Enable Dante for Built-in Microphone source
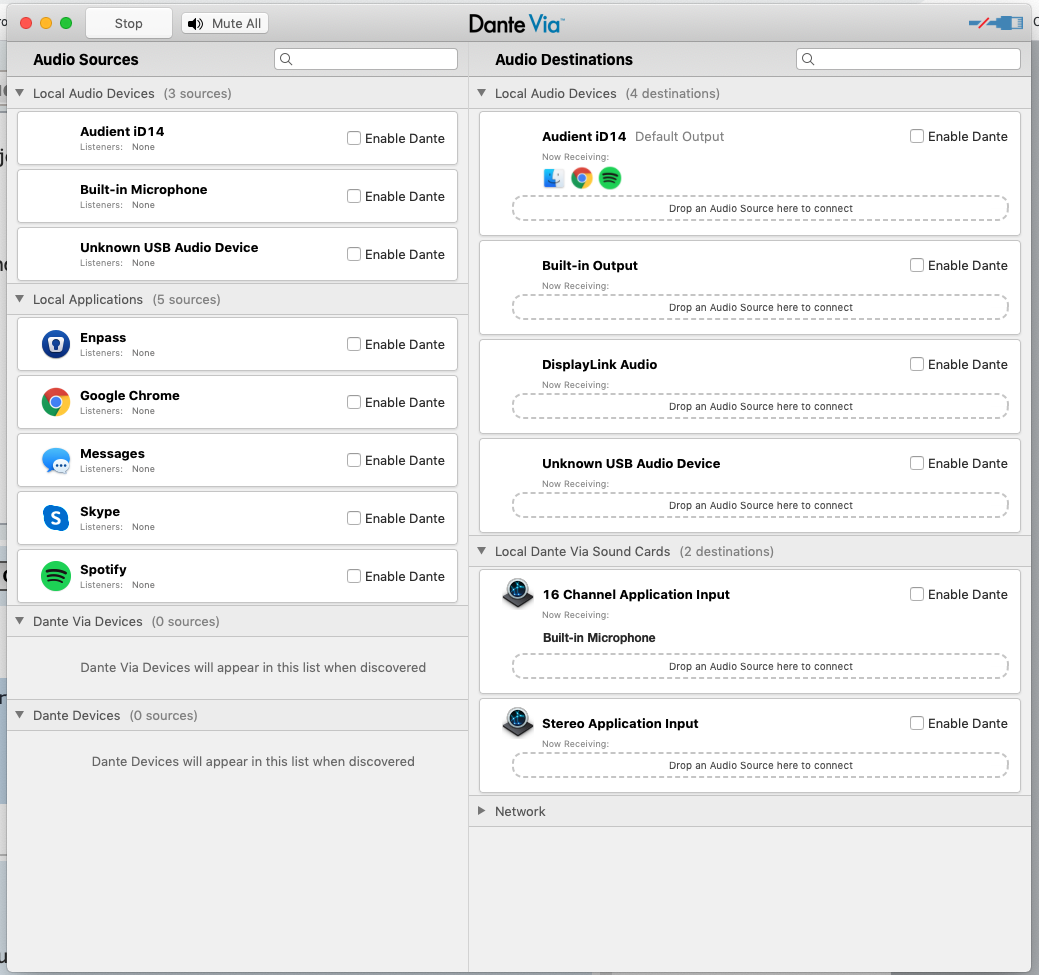The image size is (1039, 975). click(354, 197)
